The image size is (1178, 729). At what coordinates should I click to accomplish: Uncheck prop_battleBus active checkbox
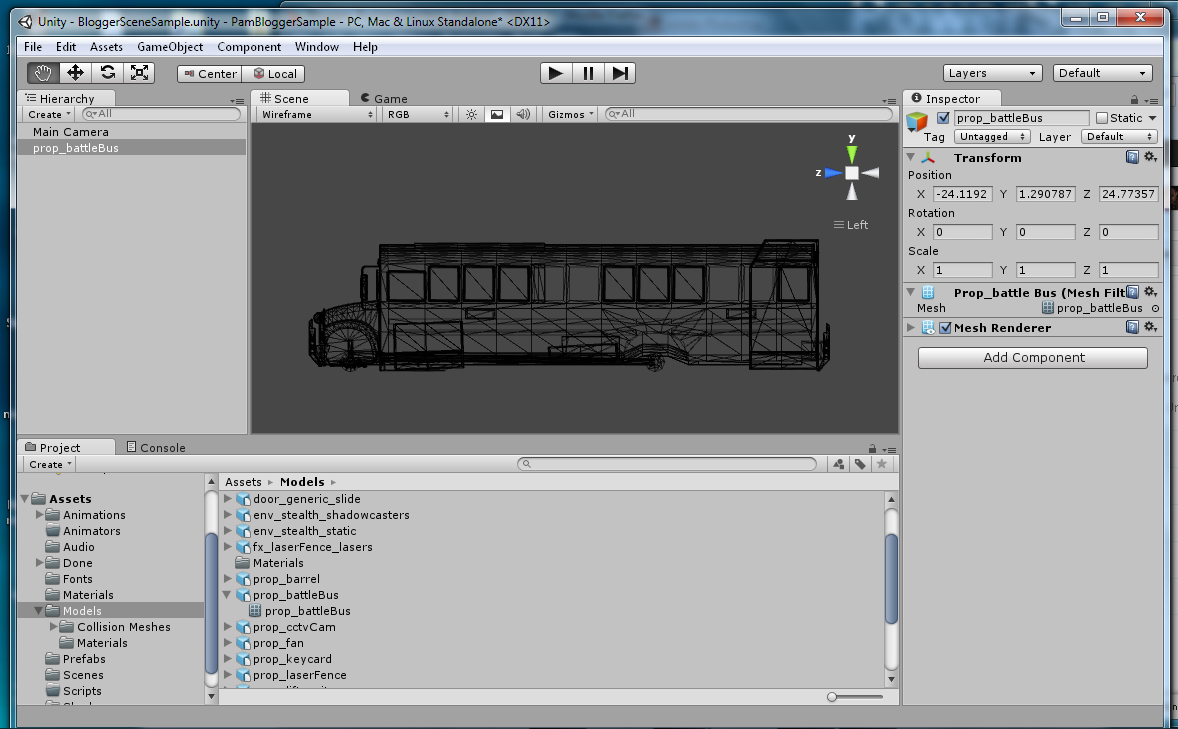(942, 118)
